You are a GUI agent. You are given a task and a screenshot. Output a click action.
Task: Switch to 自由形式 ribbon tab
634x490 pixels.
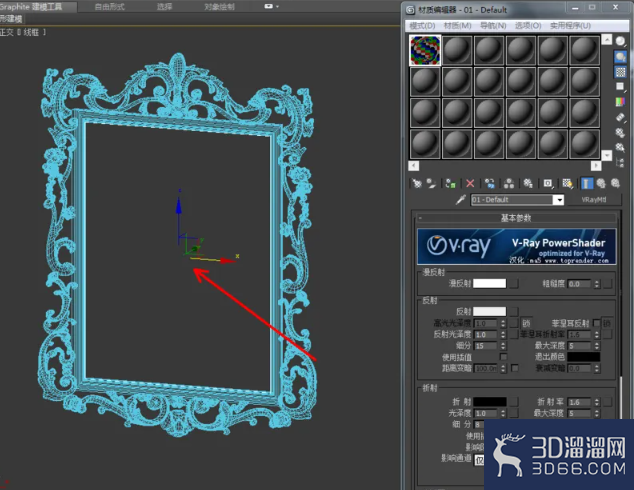(x=110, y=7)
